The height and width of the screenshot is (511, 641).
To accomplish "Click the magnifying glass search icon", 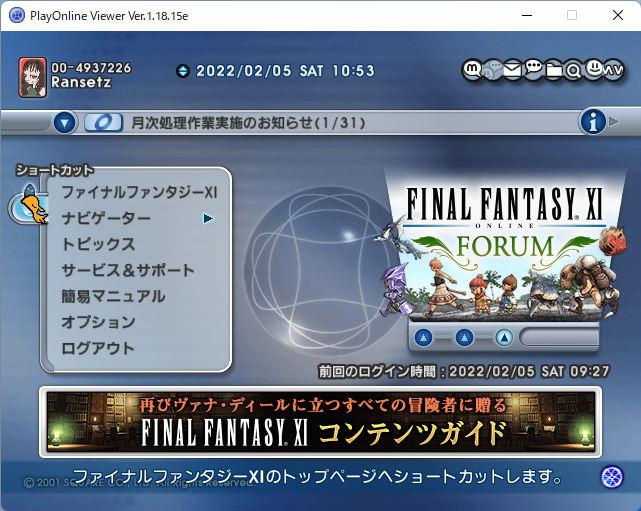I will [x=573, y=71].
